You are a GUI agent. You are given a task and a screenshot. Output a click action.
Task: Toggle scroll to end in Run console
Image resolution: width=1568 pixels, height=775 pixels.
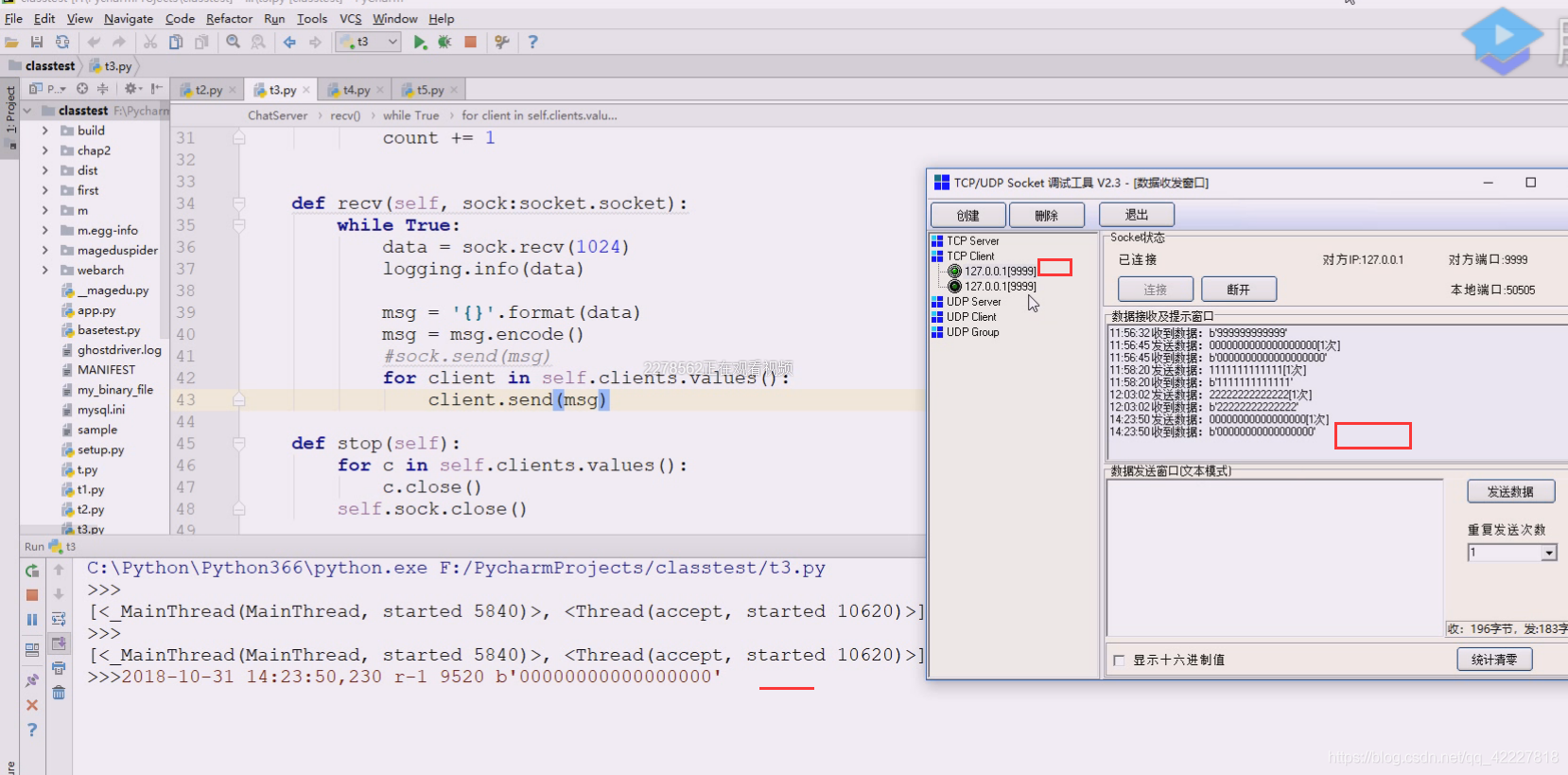point(59,643)
